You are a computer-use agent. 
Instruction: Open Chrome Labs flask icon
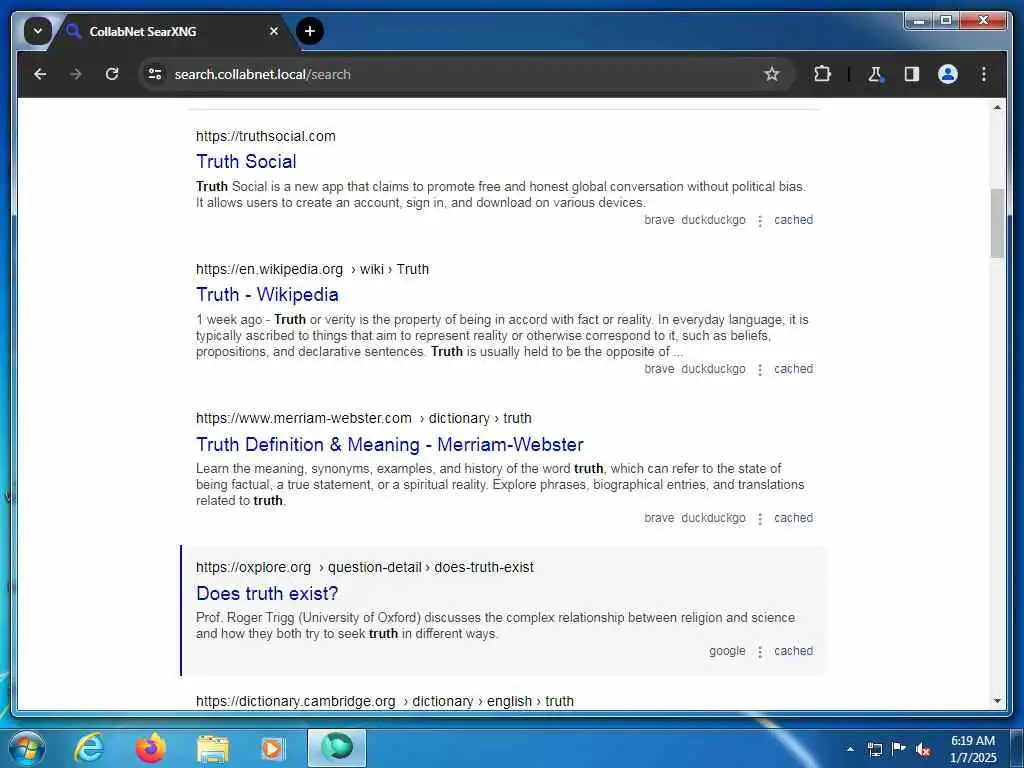pyautogui.click(x=876, y=74)
